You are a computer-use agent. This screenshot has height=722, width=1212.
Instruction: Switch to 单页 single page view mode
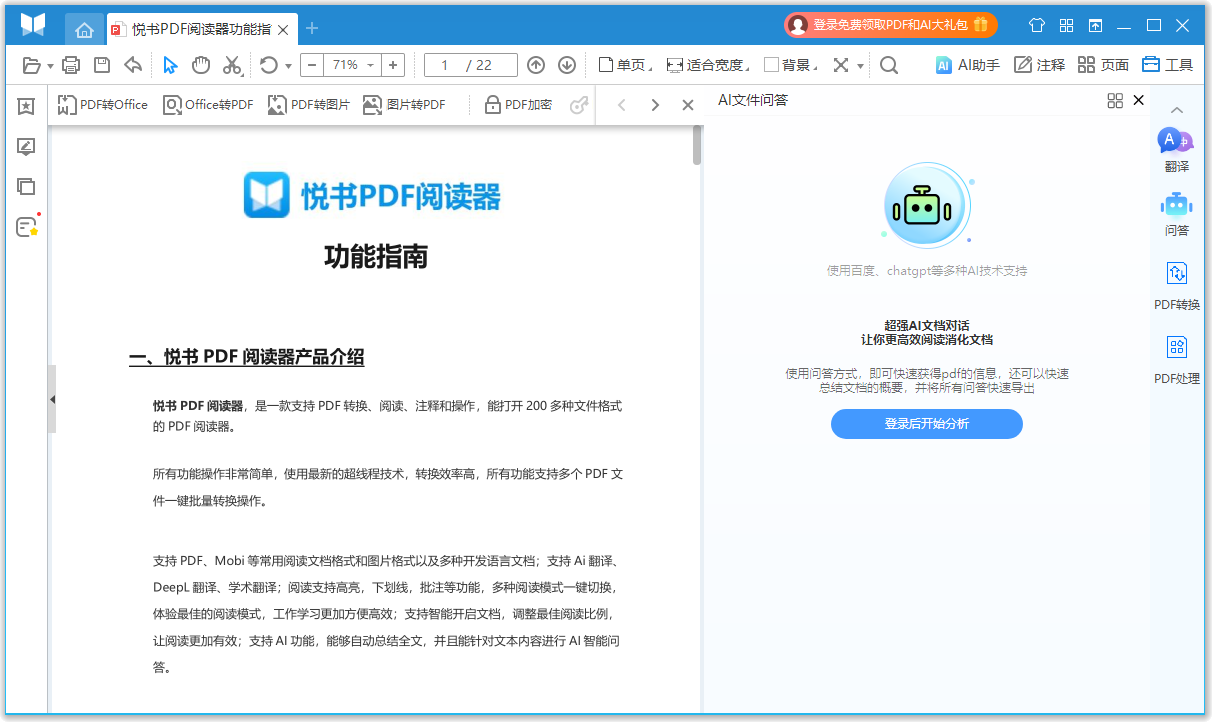[x=621, y=64]
